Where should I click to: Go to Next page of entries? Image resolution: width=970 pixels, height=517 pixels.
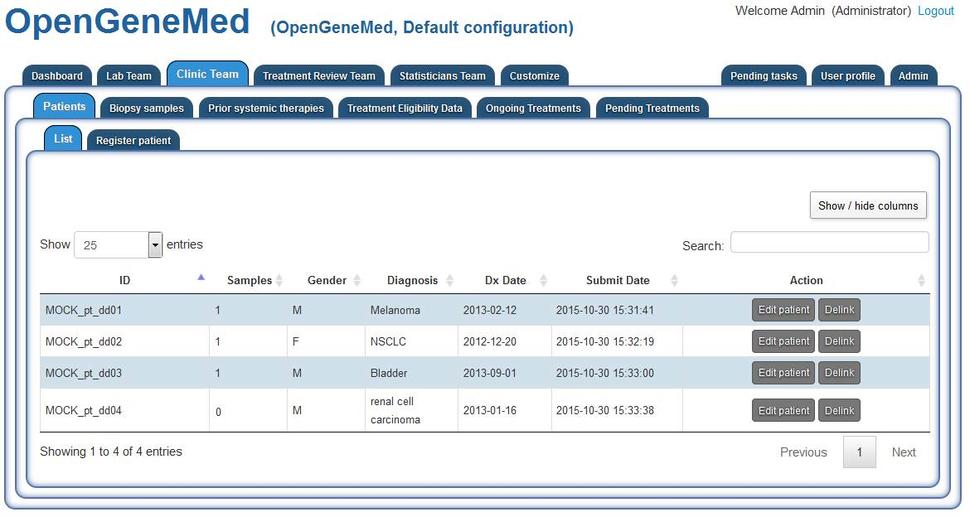[x=903, y=452]
